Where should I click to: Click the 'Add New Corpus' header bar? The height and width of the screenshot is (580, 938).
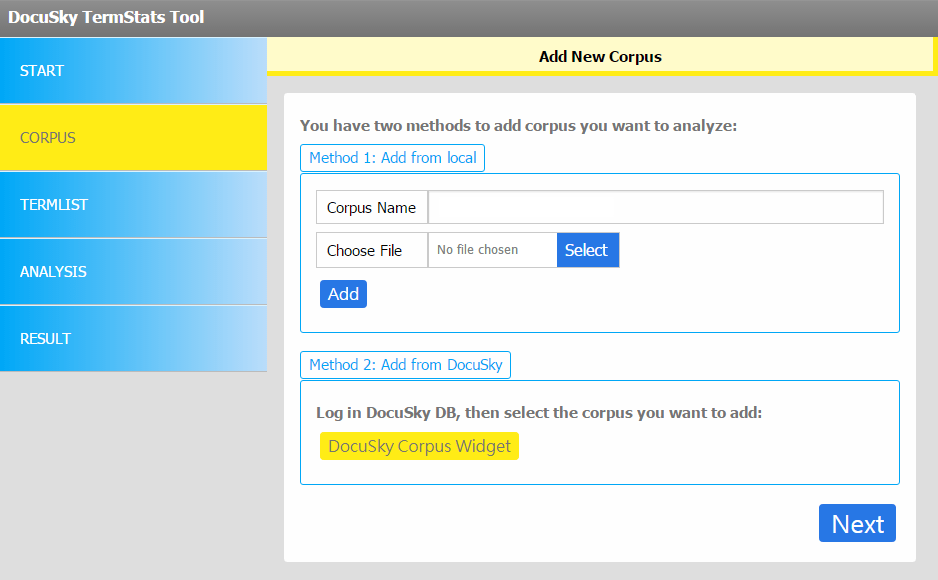(600, 56)
